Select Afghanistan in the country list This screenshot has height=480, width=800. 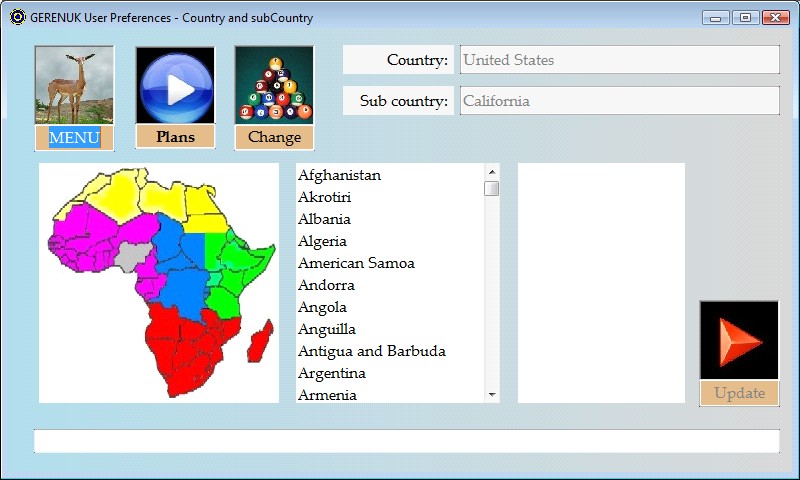pos(340,175)
